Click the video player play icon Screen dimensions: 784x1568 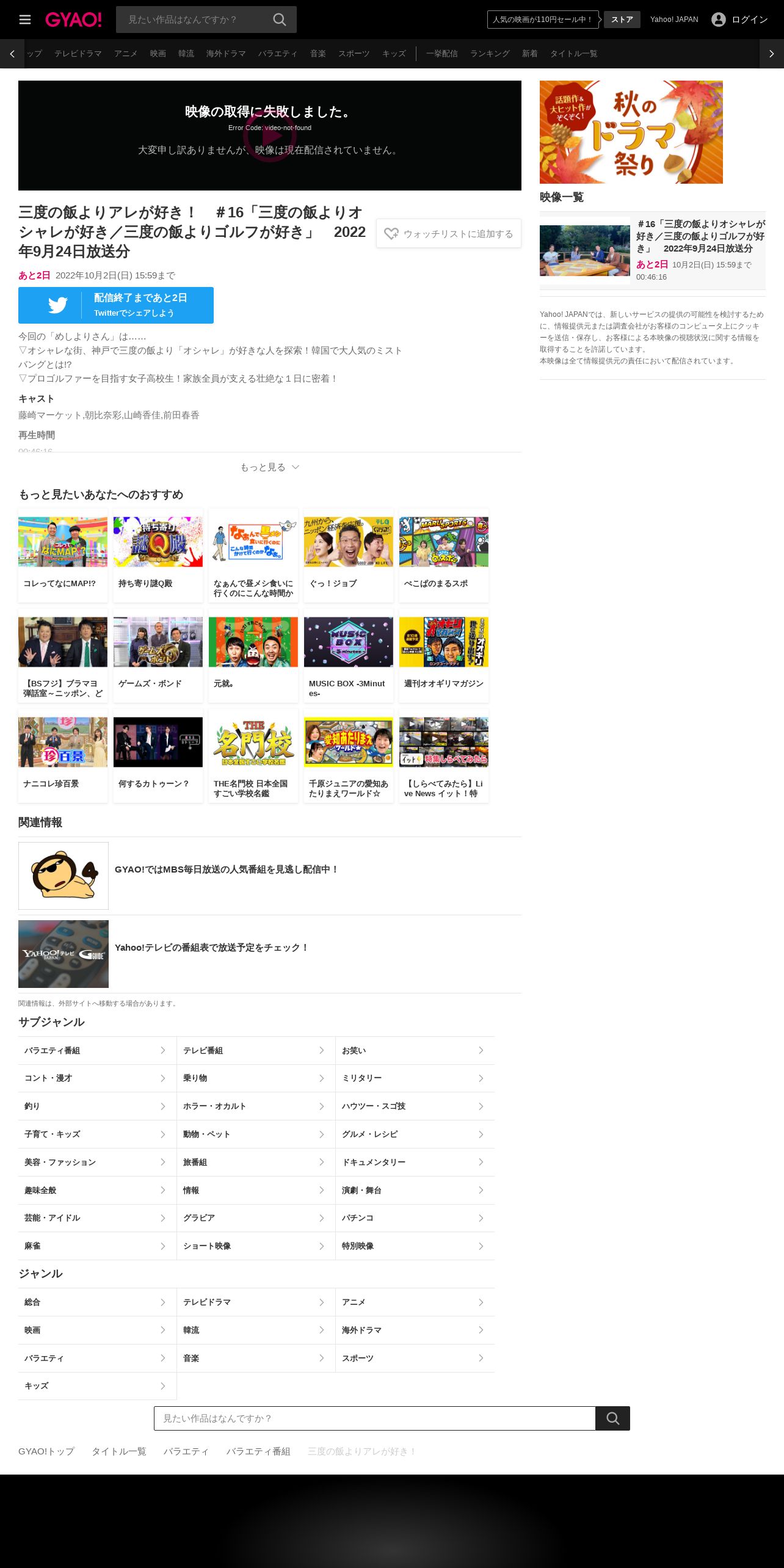coord(270,136)
